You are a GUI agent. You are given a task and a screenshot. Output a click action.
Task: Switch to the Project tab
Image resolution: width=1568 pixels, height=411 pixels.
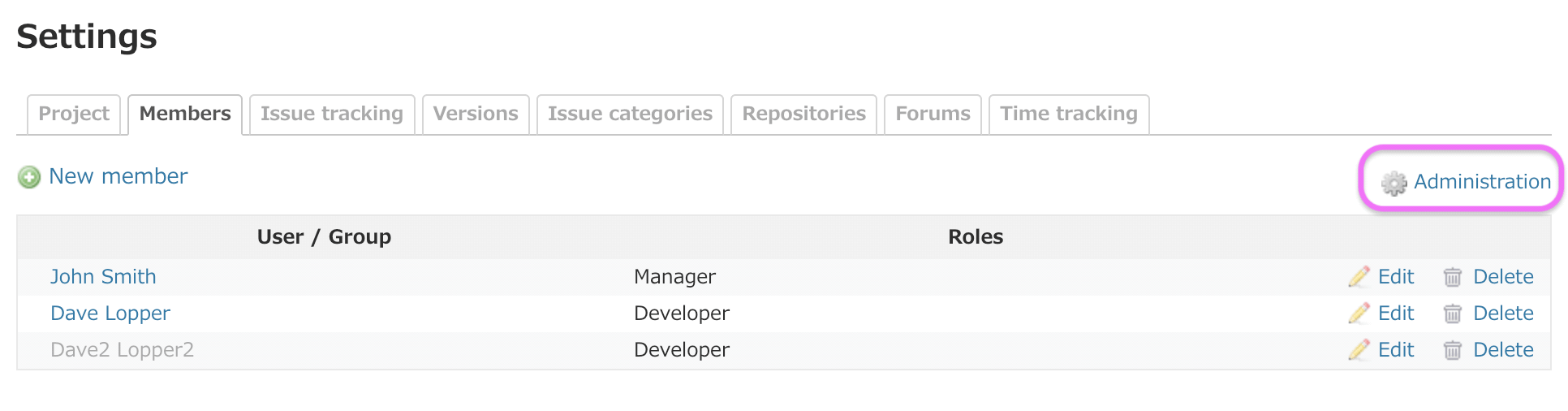tap(74, 114)
